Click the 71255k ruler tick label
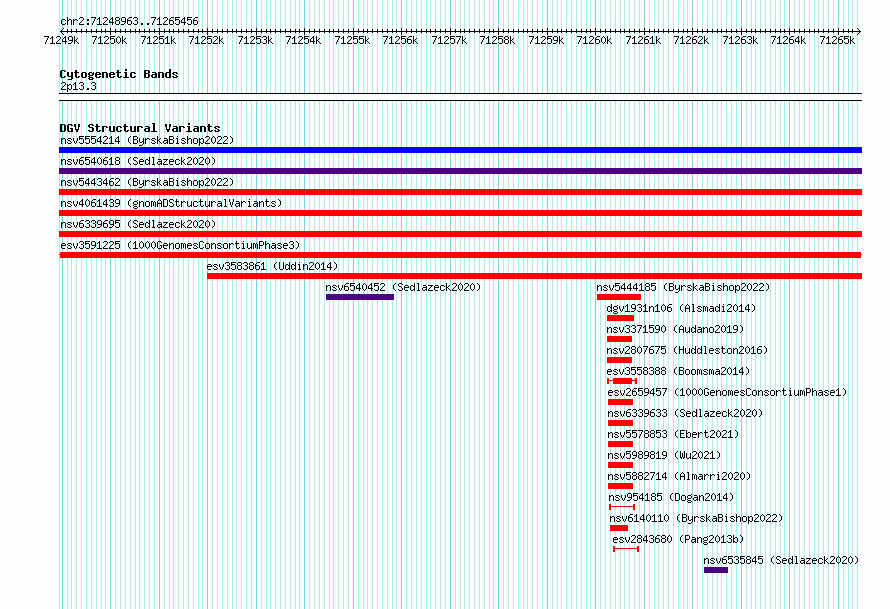Viewport: 890px width, 609px height. pos(352,40)
